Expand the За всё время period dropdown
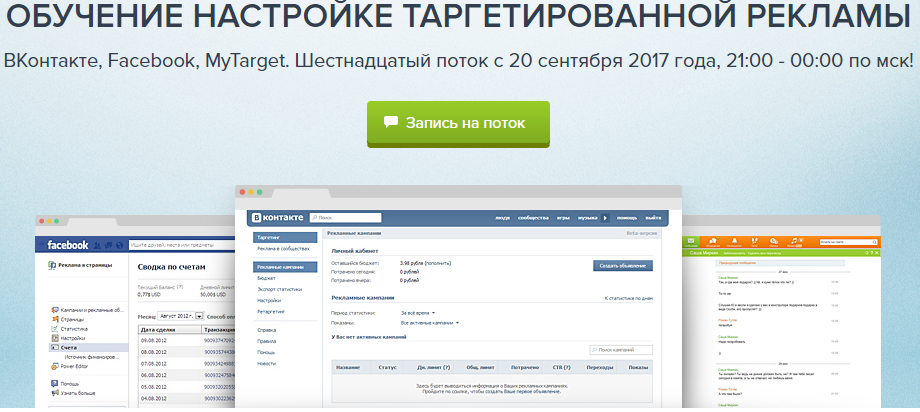 point(420,314)
